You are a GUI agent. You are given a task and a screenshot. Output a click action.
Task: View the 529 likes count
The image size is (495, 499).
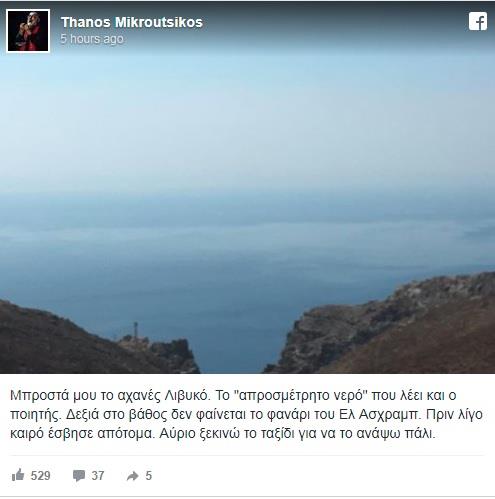click(x=40, y=476)
